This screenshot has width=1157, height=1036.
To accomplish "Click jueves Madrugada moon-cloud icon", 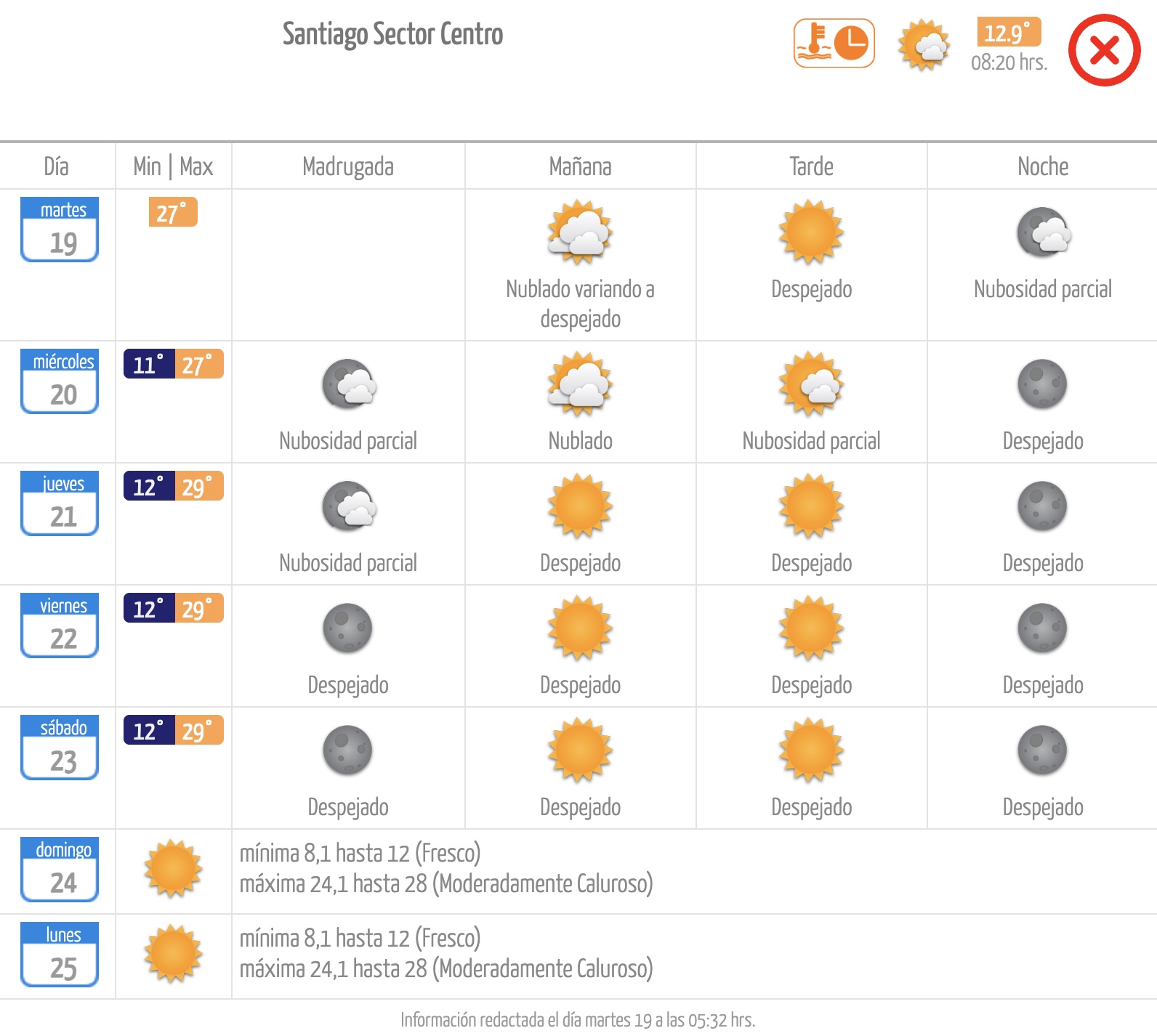I will click(x=349, y=506).
